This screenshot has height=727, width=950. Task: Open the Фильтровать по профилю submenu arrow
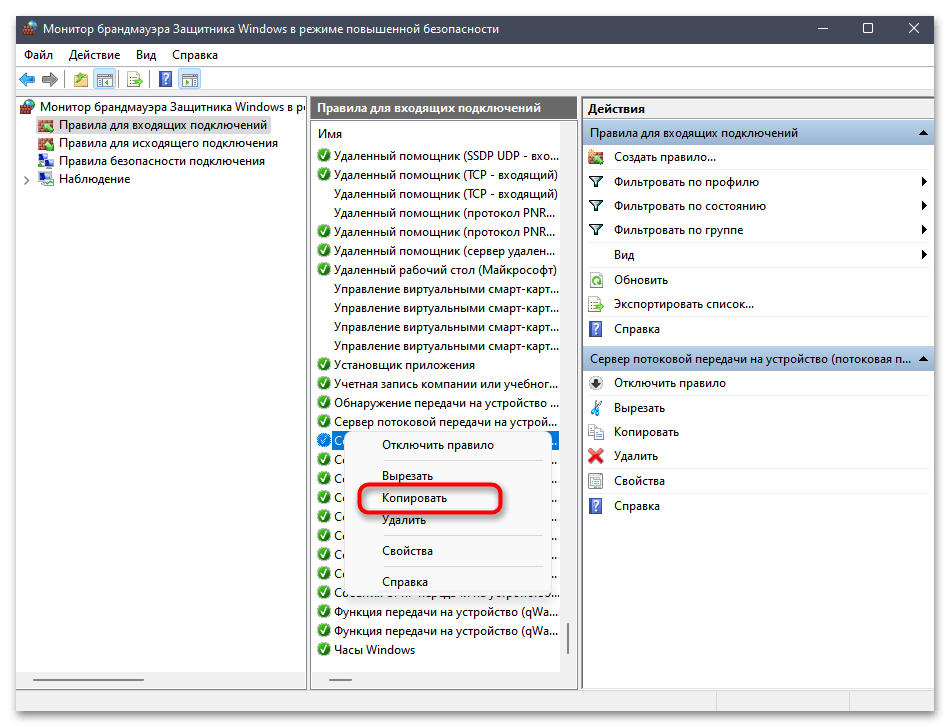pos(924,182)
